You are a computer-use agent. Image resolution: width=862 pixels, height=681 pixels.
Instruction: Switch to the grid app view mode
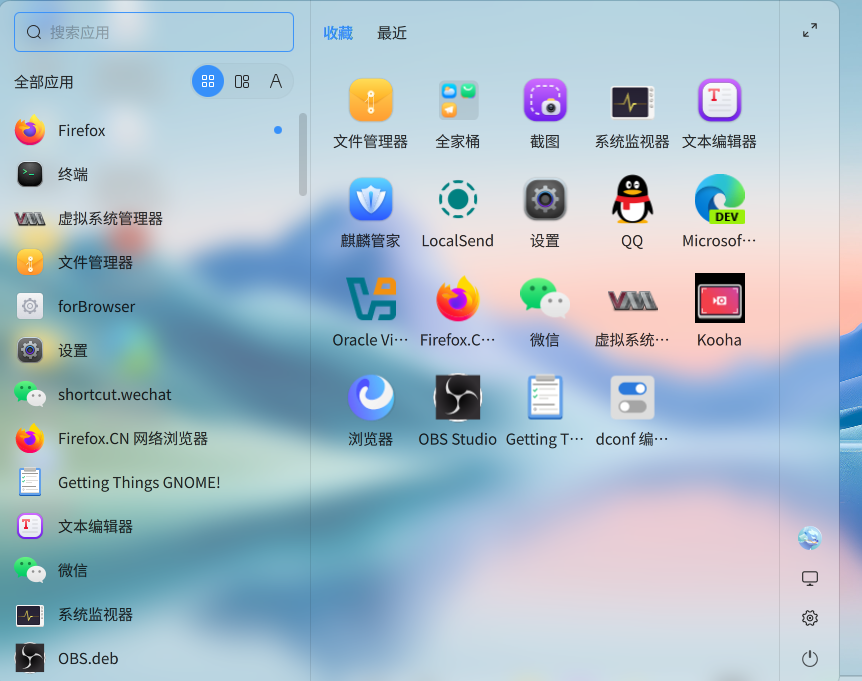click(208, 81)
